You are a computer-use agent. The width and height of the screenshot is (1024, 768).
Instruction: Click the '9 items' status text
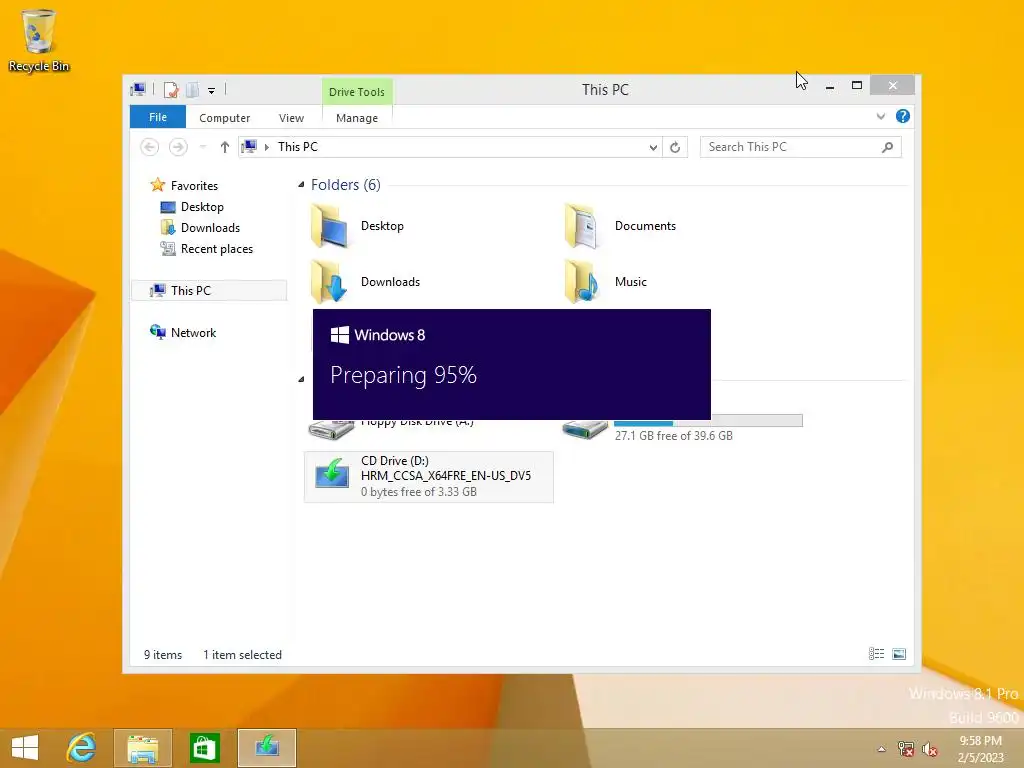[163, 655]
